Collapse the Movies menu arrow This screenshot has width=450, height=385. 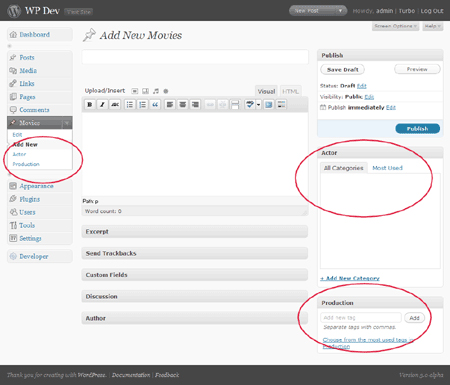[67, 123]
